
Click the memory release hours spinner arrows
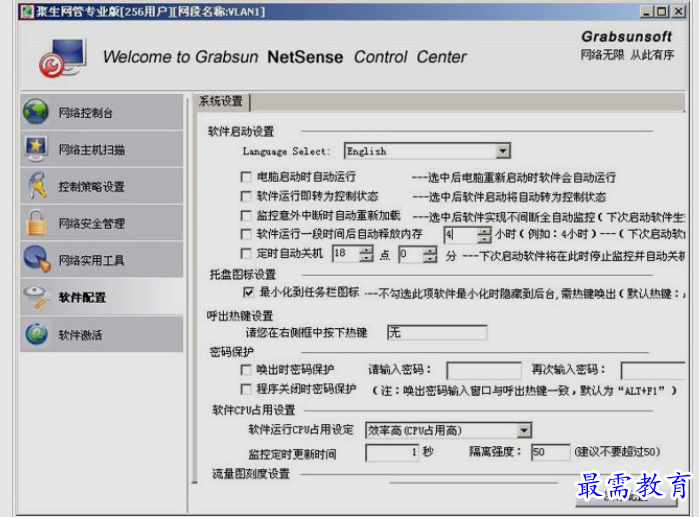(484, 235)
